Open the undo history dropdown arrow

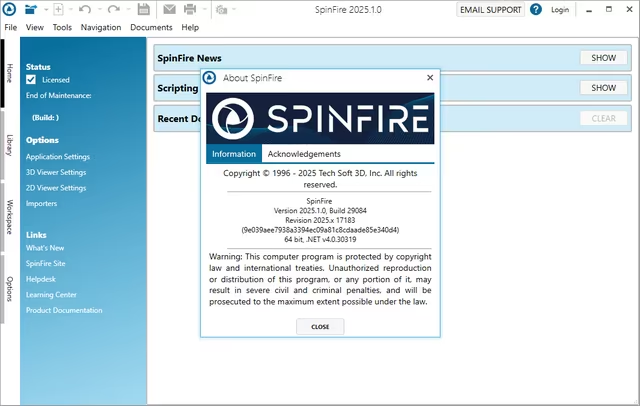[x=99, y=9]
